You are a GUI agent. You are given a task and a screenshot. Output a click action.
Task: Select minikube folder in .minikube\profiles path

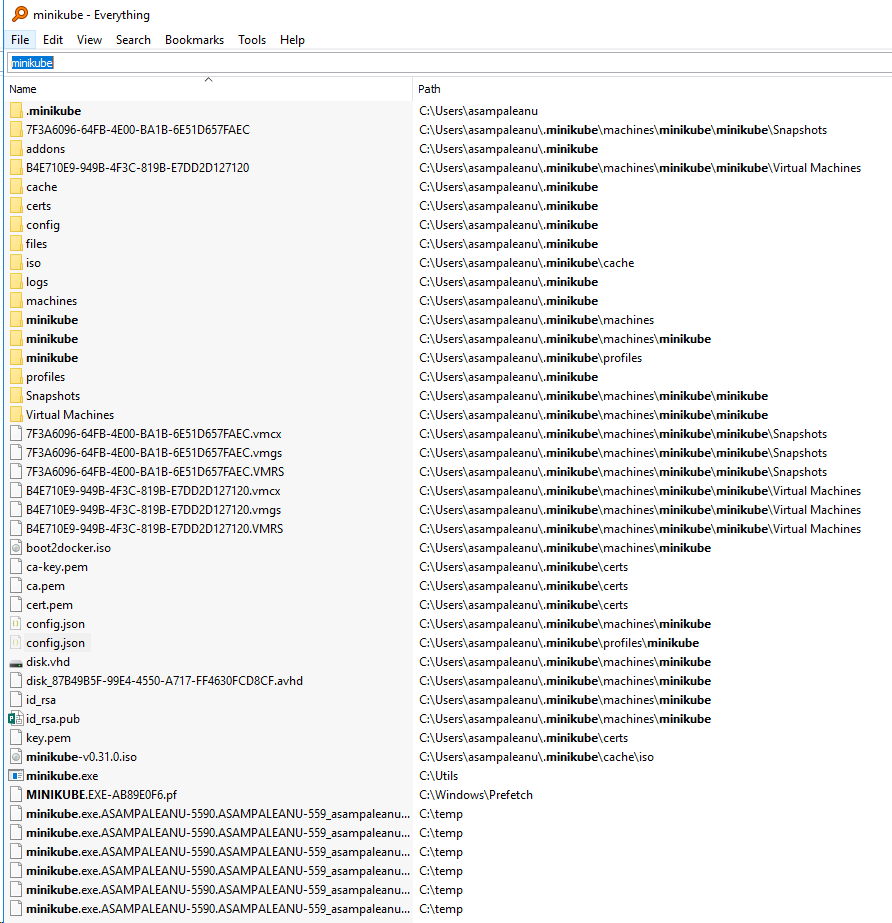tap(52, 358)
